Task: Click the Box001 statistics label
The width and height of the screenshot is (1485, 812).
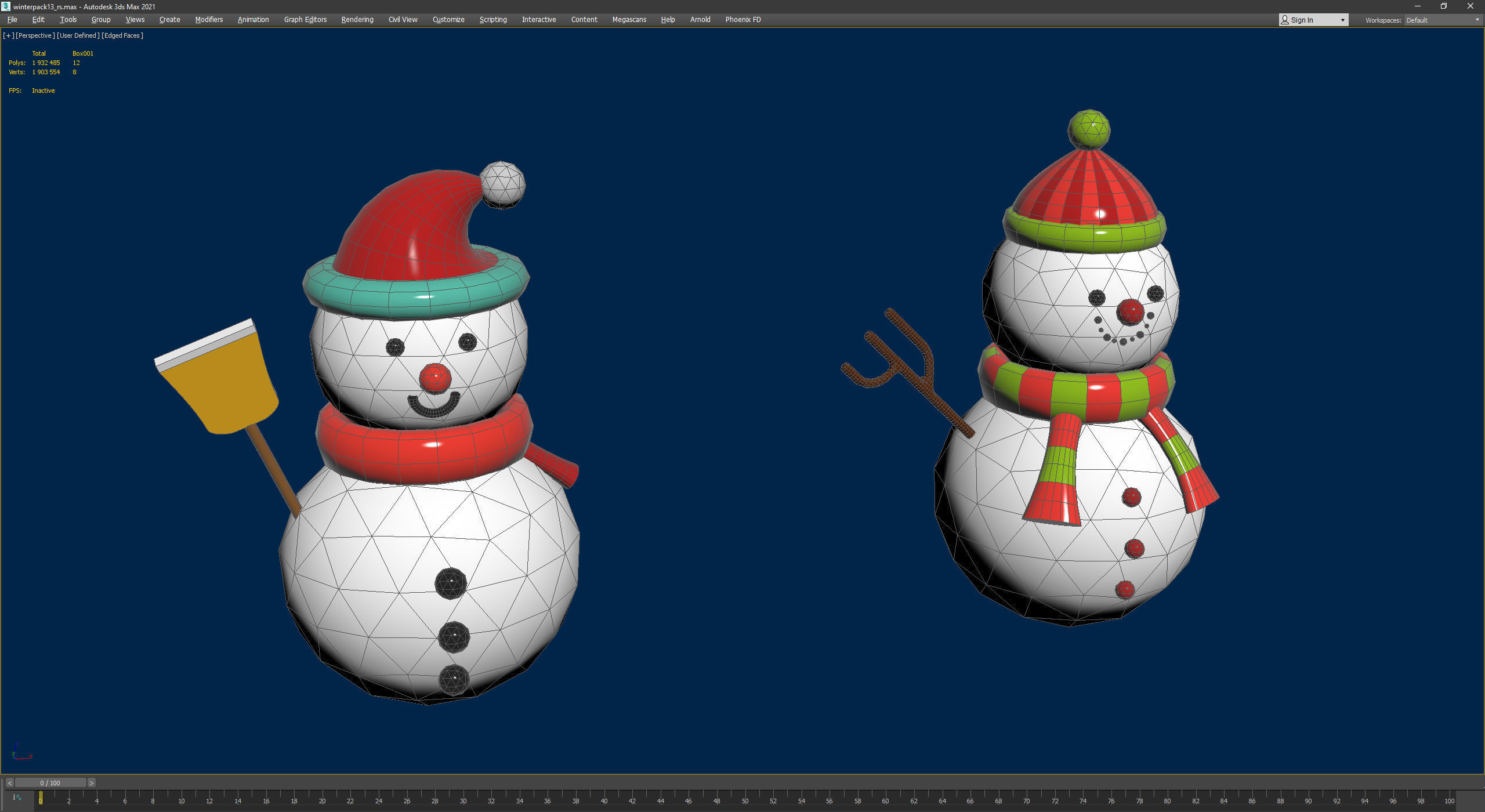Action: [x=83, y=53]
